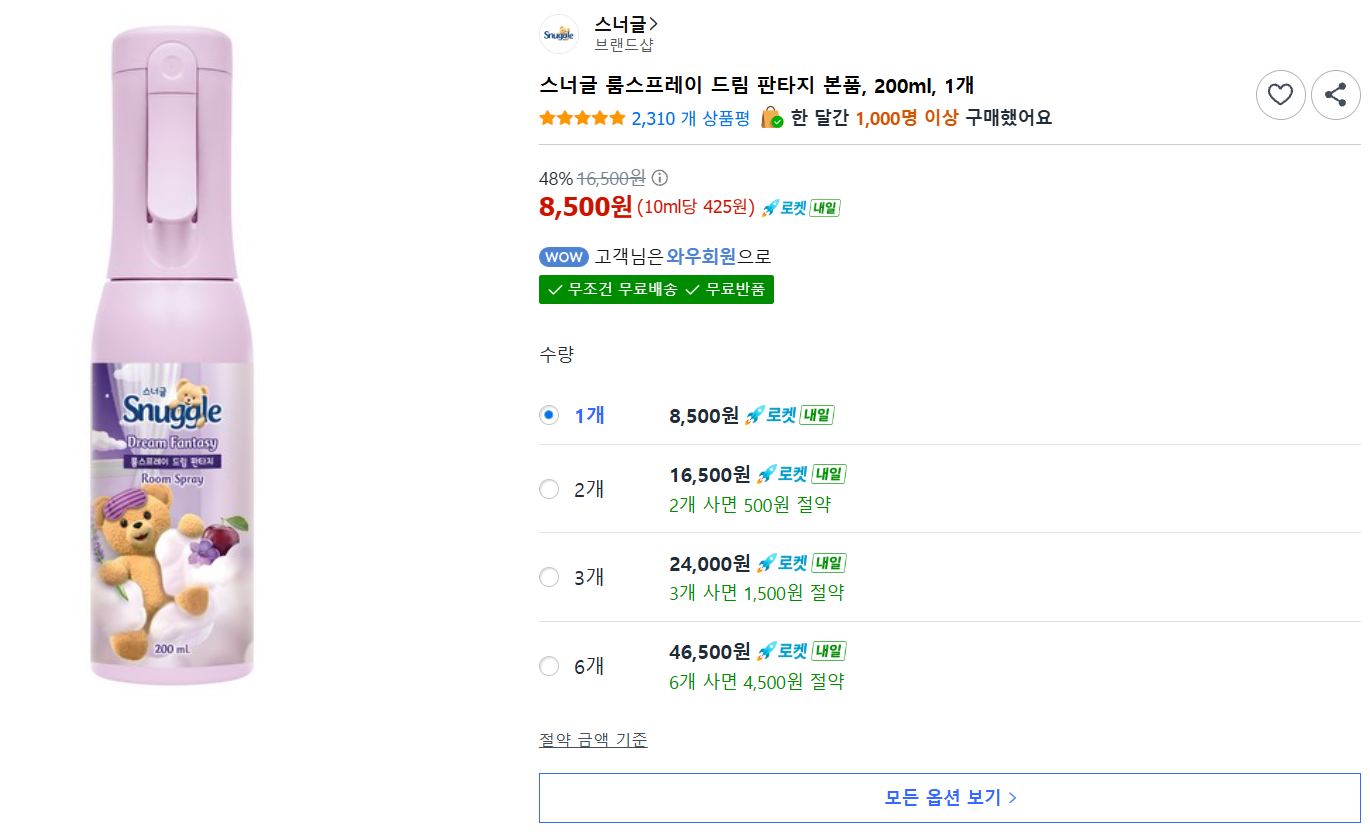Click the 와우회원 membership link
The width and height of the screenshot is (1370, 836).
click(x=701, y=257)
